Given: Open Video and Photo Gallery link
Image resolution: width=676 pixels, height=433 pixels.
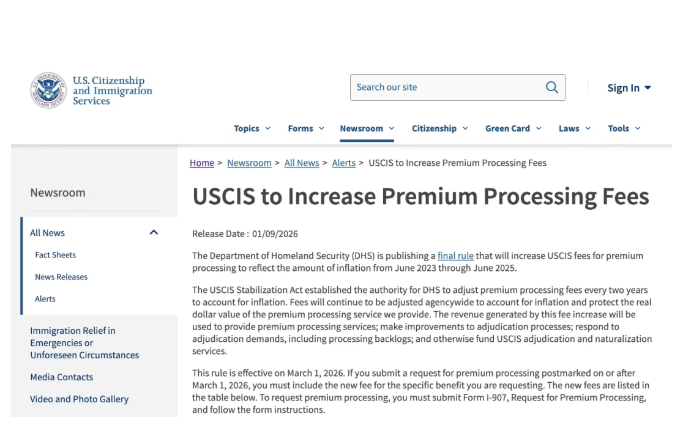Looking at the screenshot, I should [79, 399].
